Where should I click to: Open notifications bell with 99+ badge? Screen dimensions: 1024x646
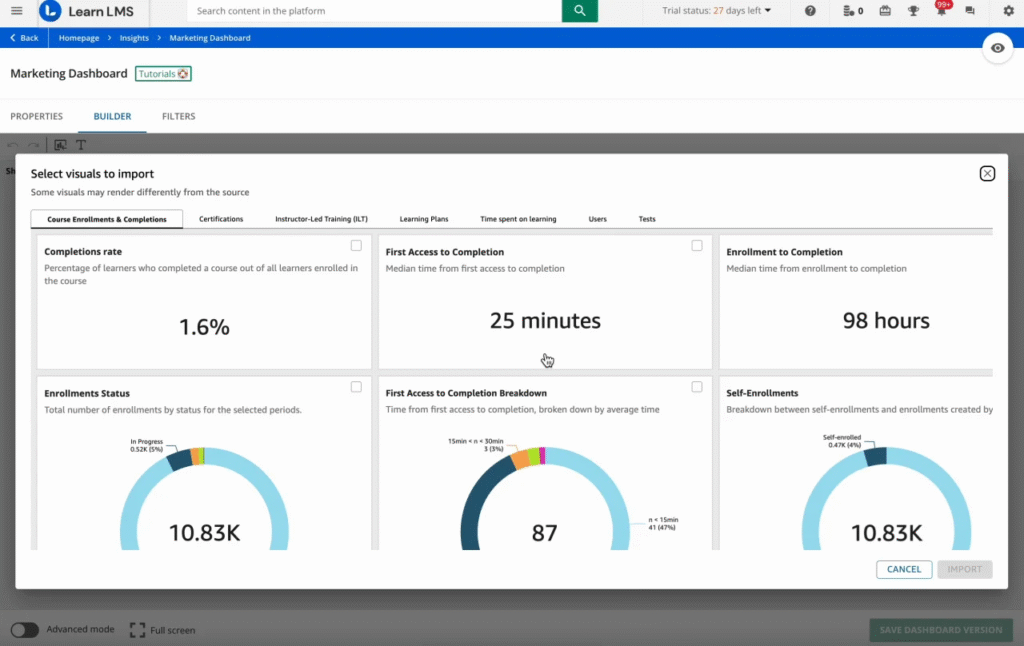point(941,11)
